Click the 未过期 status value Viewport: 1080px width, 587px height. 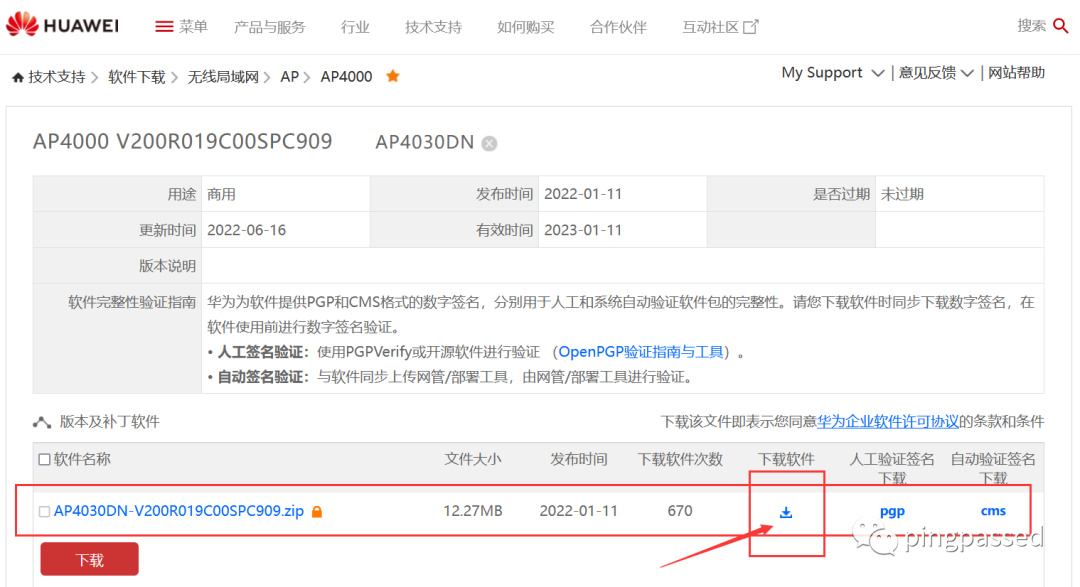pyautogui.click(x=902, y=194)
